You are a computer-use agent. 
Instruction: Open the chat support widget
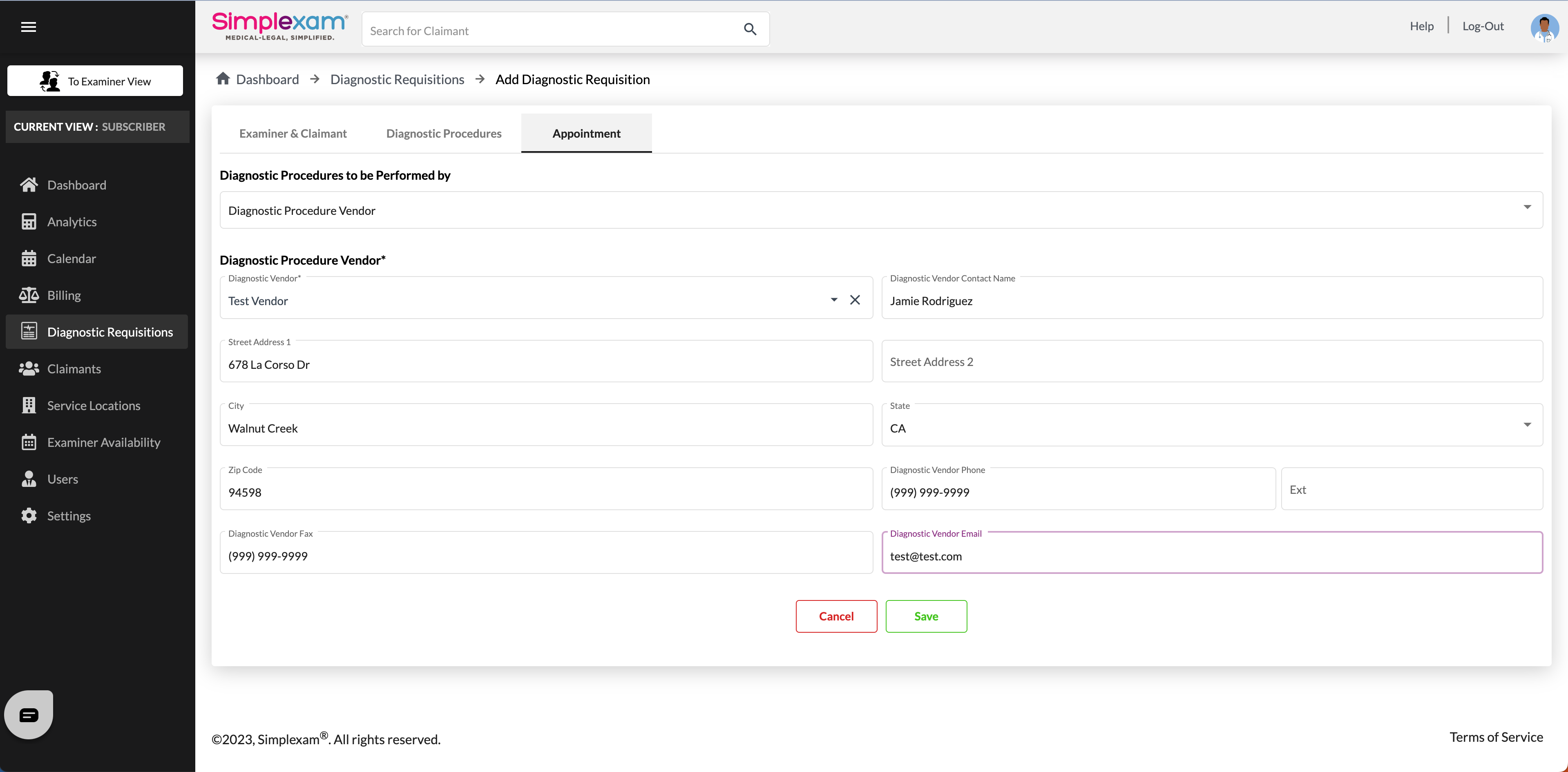[29, 714]
